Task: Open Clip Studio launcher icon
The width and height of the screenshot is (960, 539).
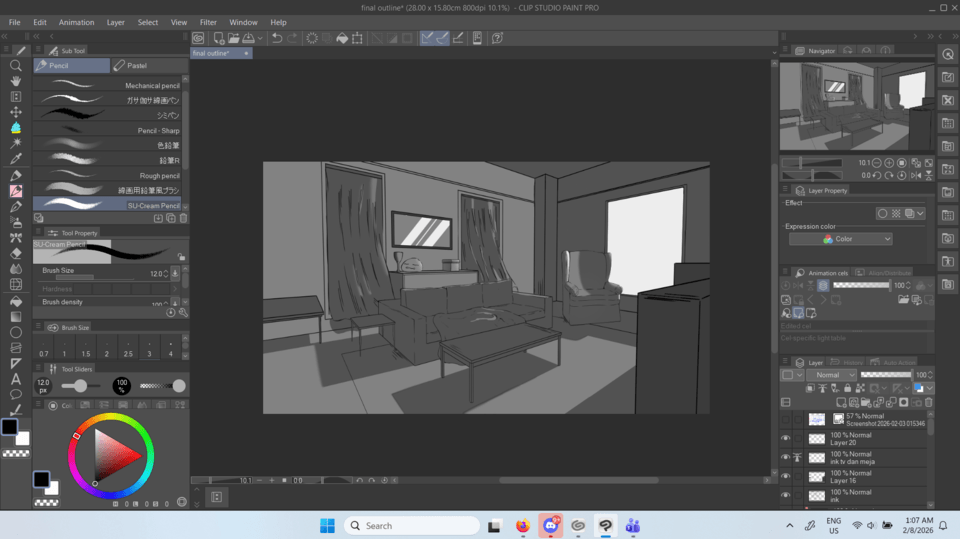Action: click(x=198, y=38)
